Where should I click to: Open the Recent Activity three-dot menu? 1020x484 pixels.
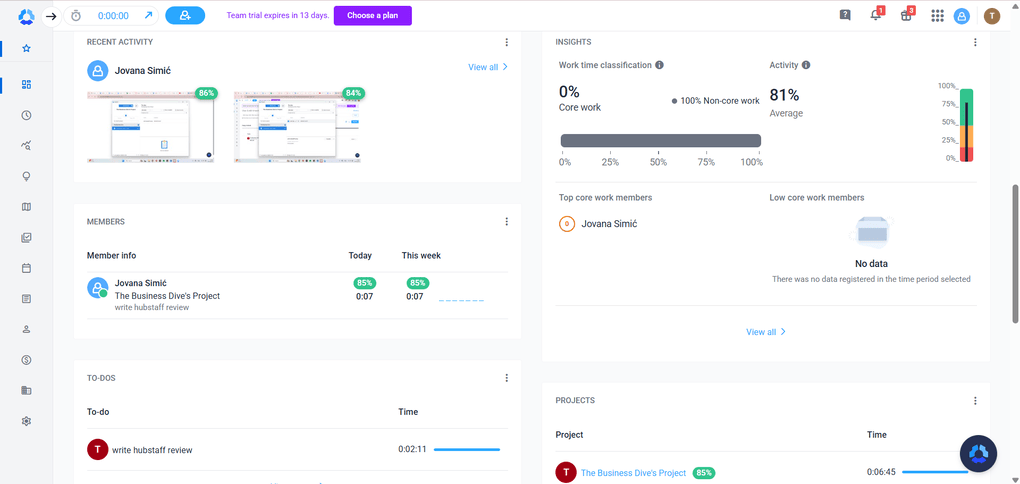click(507, 42)
